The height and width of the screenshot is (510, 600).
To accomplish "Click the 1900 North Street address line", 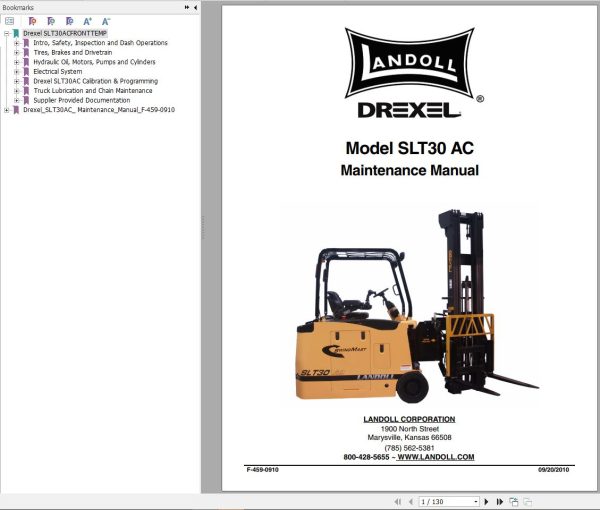I will click(x=409, y=429).
